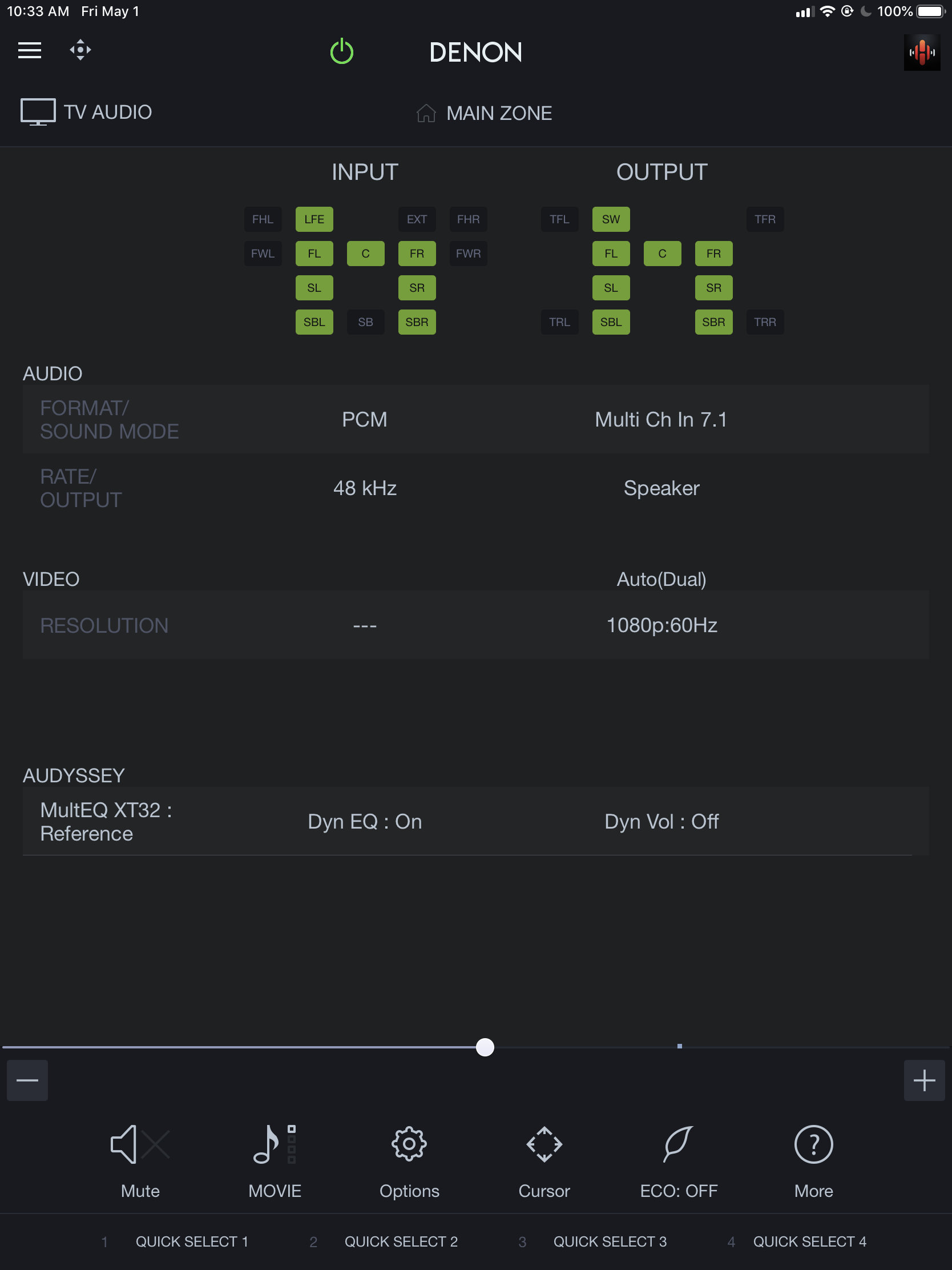
Task: Open the HEOS app icon
Action: [x=921, y=52]
